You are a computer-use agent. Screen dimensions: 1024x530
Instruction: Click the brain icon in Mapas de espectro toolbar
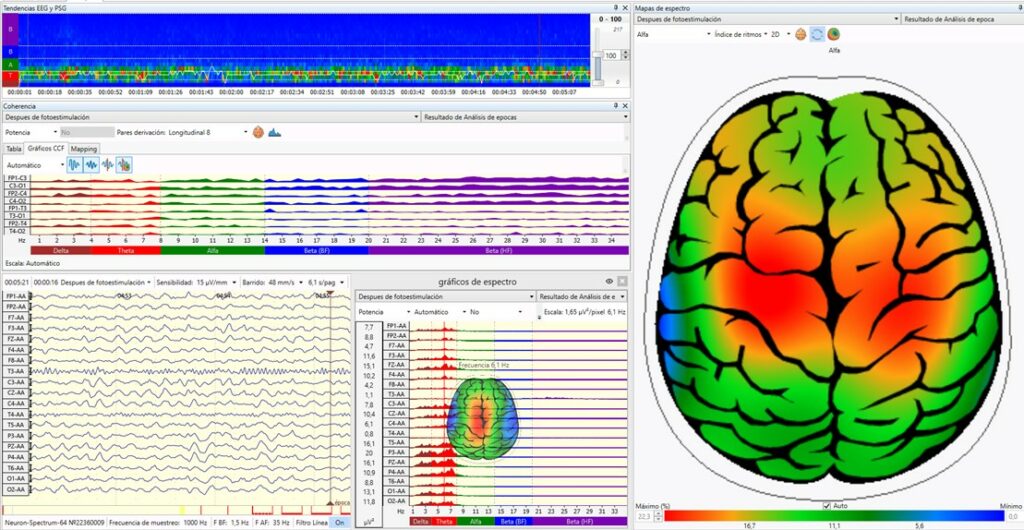pos(801,34)
